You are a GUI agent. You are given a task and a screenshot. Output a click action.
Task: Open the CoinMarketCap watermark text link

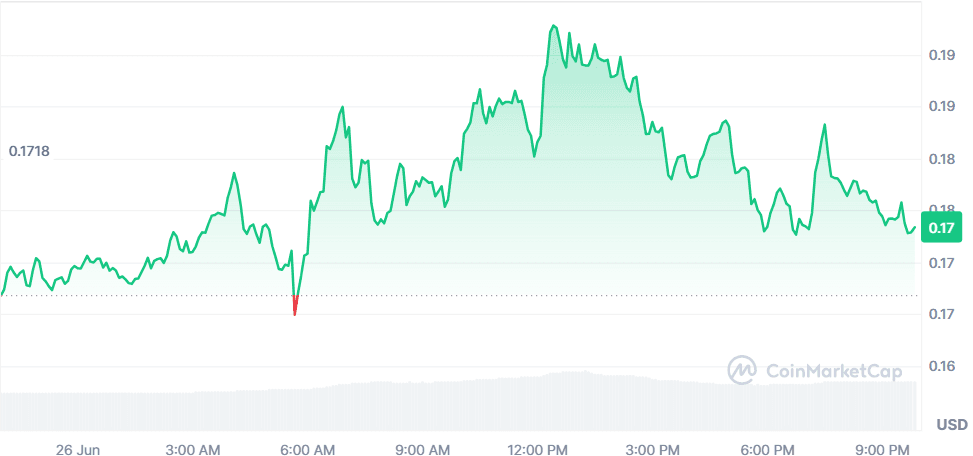tap(834, 371)
